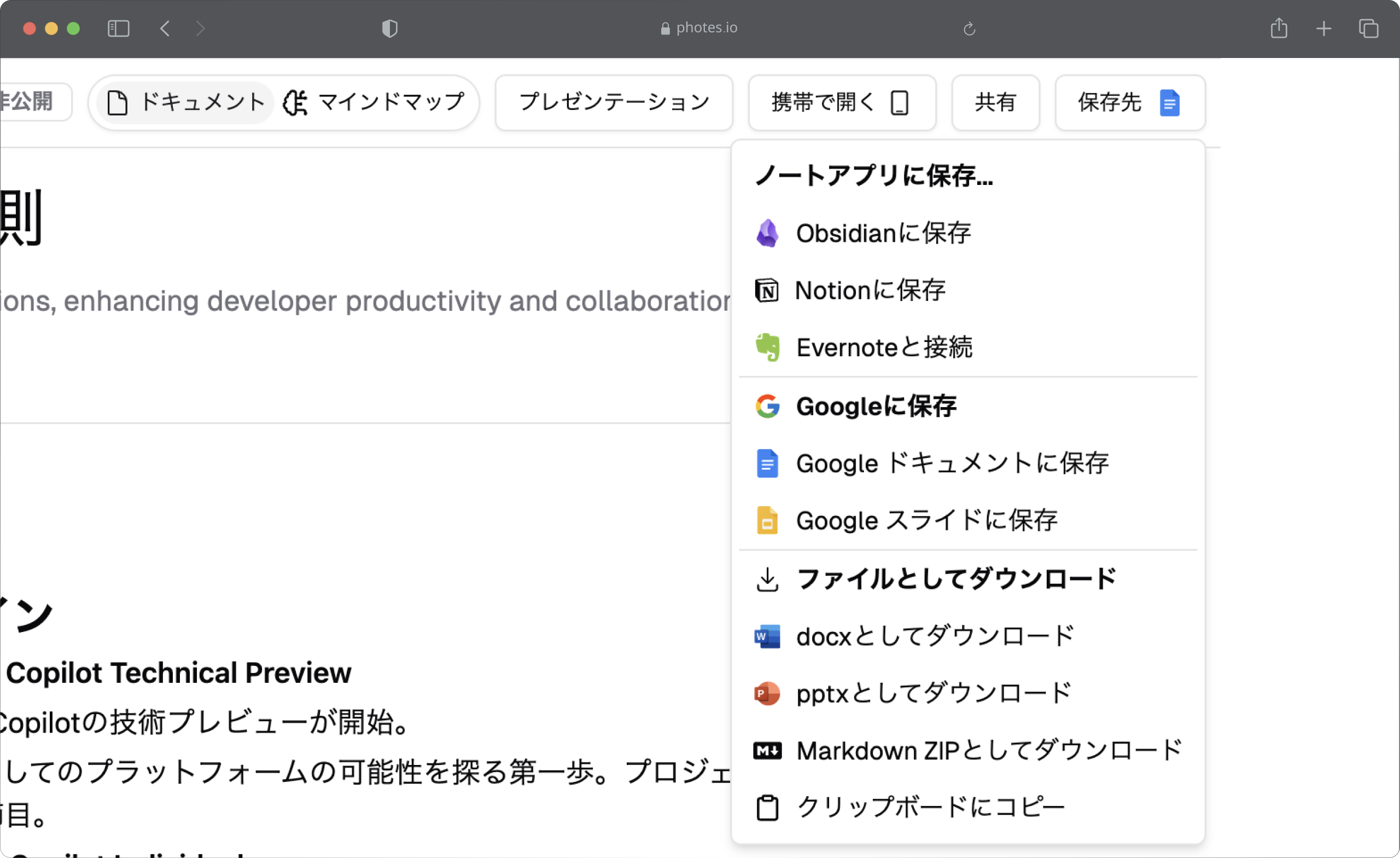Click the Word docx icon
1400x858 pixels.
tap(767, 636)
